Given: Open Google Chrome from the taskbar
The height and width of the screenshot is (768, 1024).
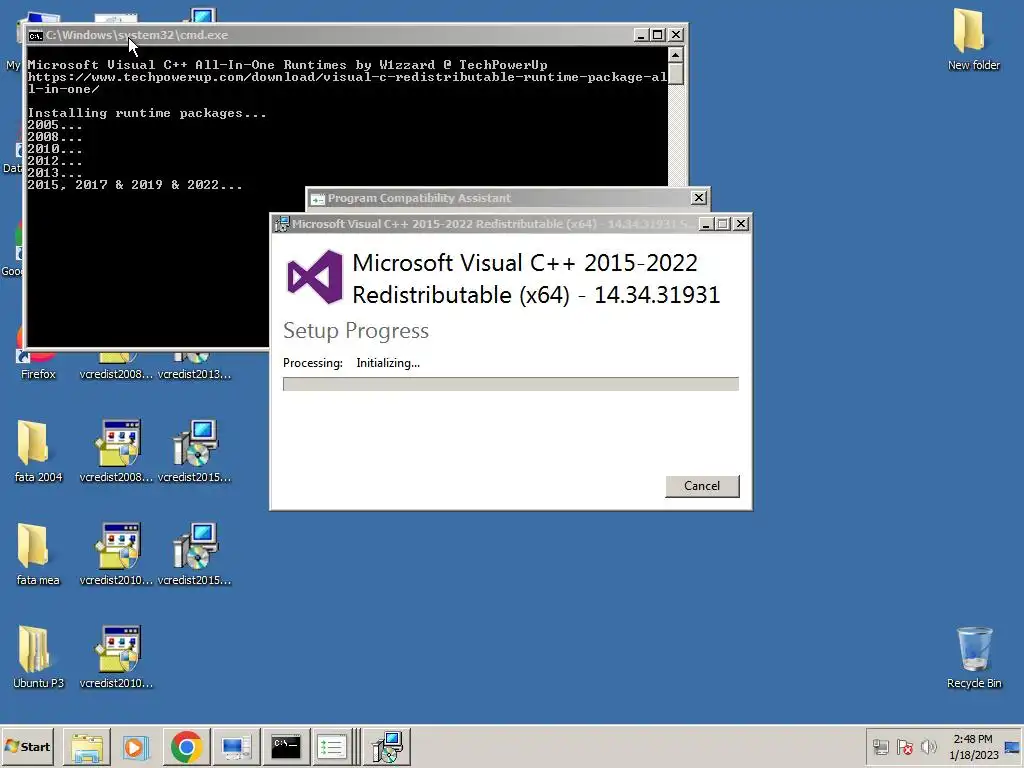Looking at the screenshot, I should [186, 747].
